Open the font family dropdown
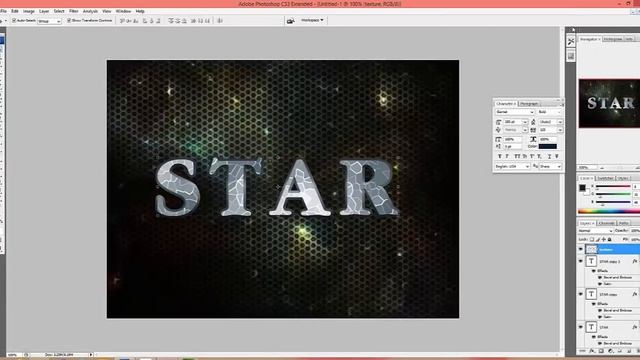 pos(515,112)
